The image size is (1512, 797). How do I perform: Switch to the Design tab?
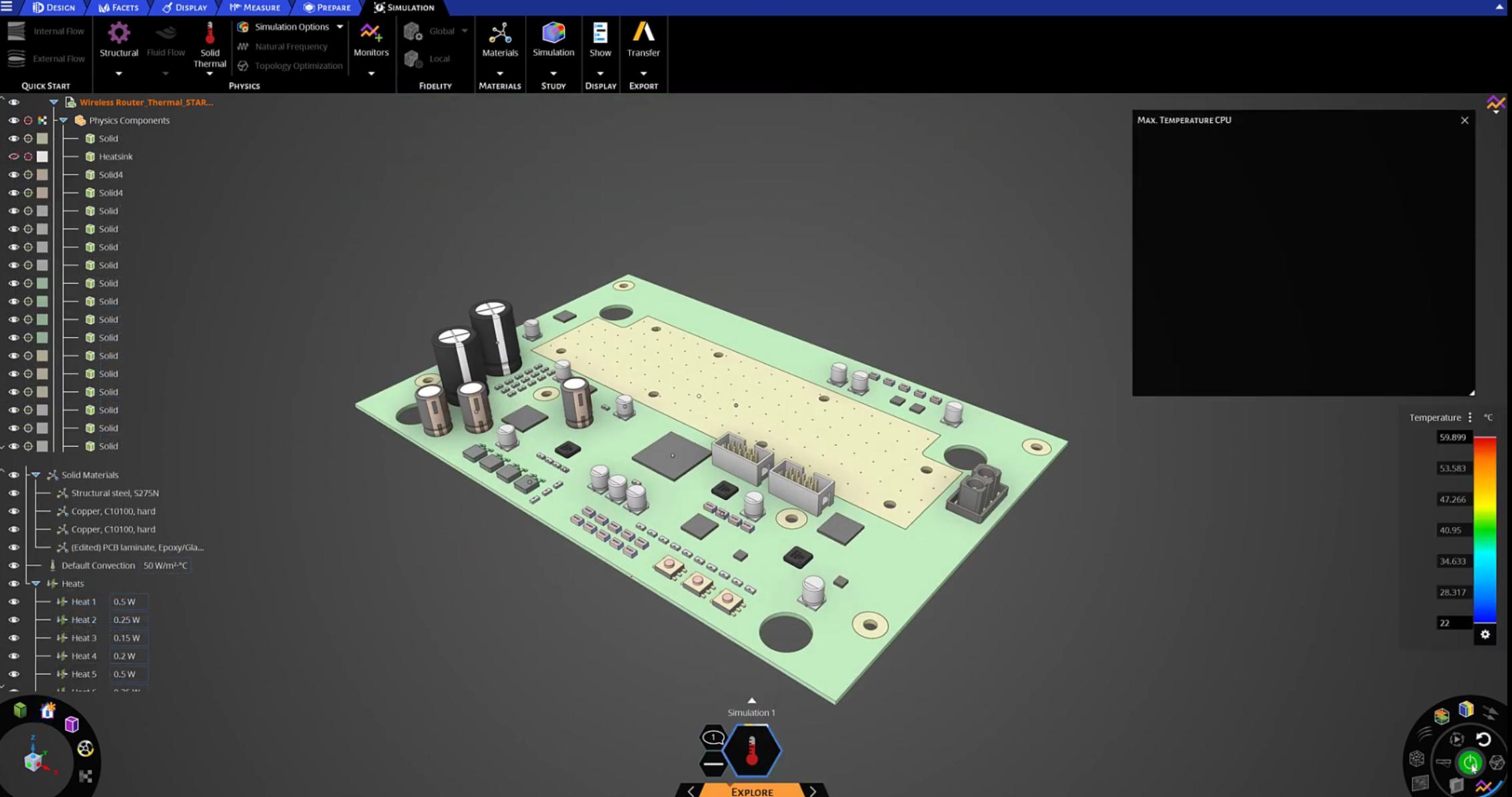click(53, 7)
